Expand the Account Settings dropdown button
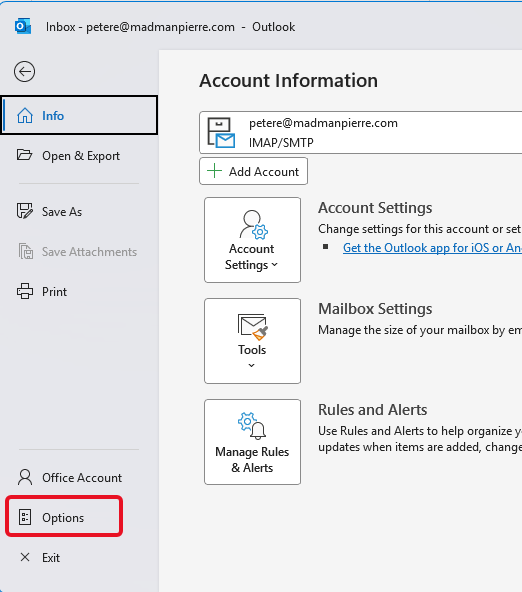Viewport: 522px width, 592px height. coord(253,240)
